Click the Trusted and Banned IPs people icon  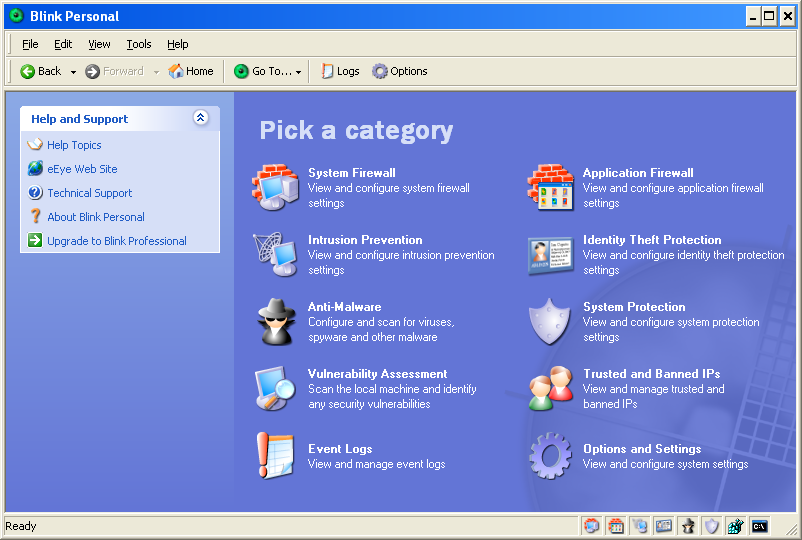pos(550,388)
